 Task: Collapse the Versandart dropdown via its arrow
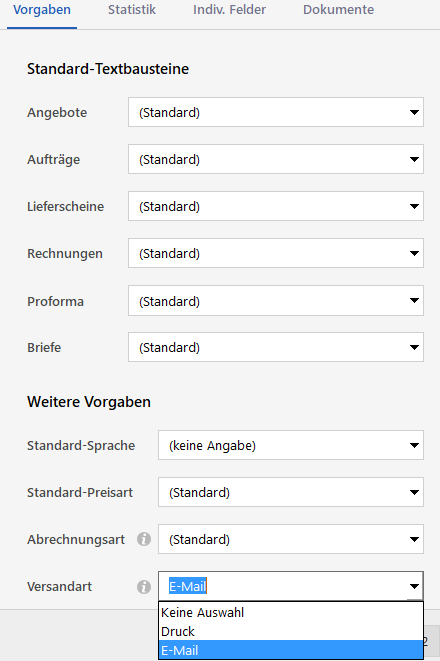point(414,586)
